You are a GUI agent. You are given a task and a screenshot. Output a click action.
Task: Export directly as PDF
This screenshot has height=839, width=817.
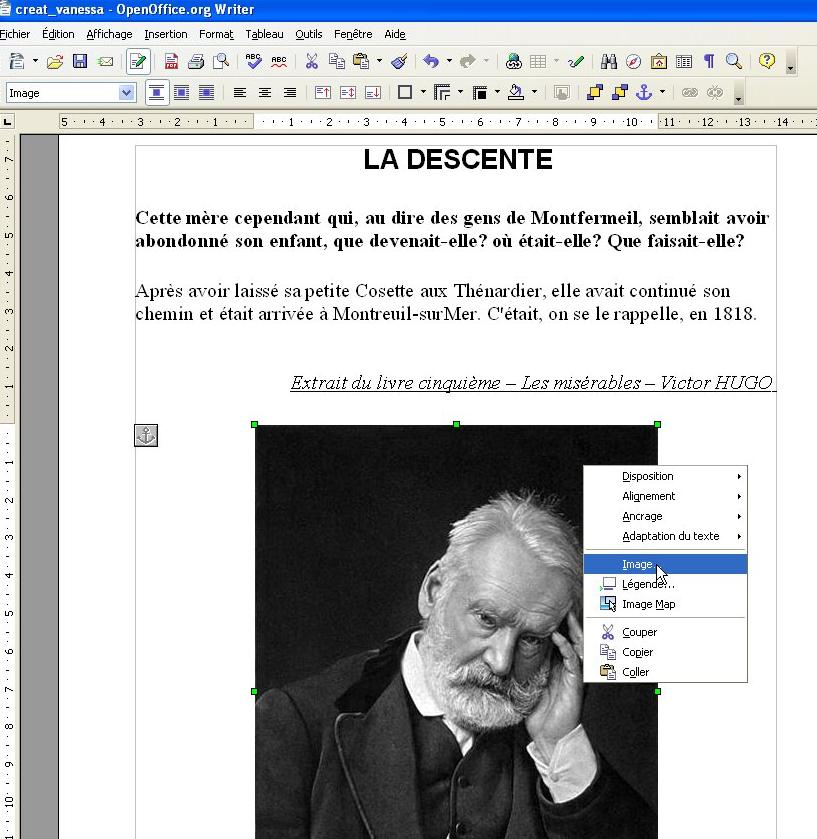(x=171, y=62)
